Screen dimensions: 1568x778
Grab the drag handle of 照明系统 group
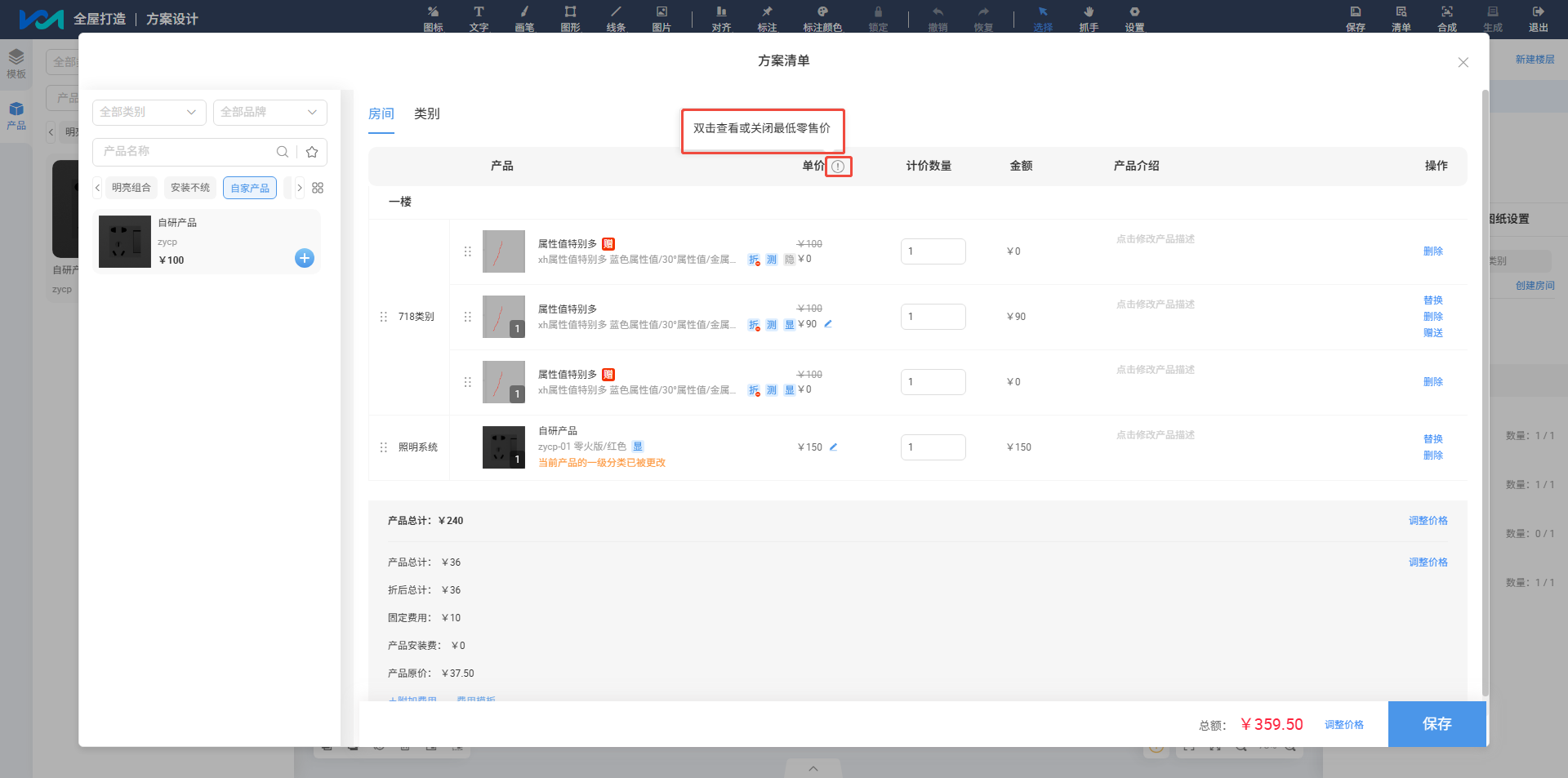[x=384, y=447]
